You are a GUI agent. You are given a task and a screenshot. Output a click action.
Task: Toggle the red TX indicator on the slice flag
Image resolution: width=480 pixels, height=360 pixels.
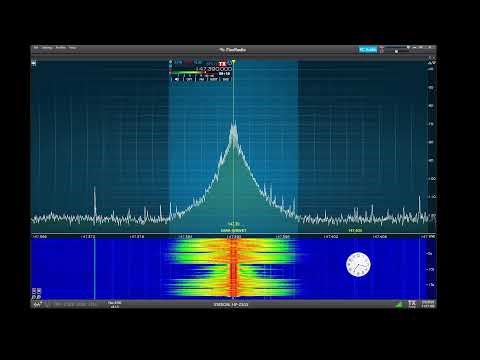[222, 63]
